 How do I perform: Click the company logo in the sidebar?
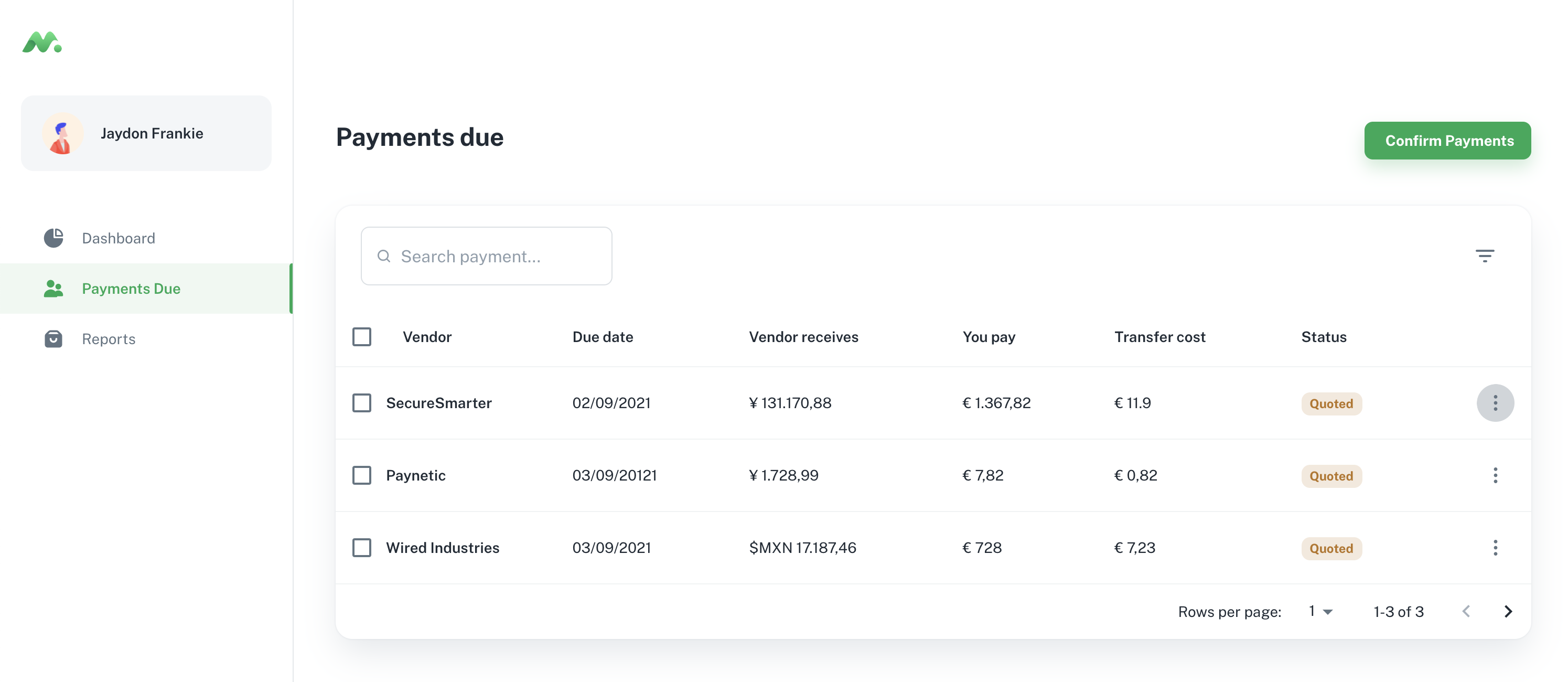(x=40, y=42)
